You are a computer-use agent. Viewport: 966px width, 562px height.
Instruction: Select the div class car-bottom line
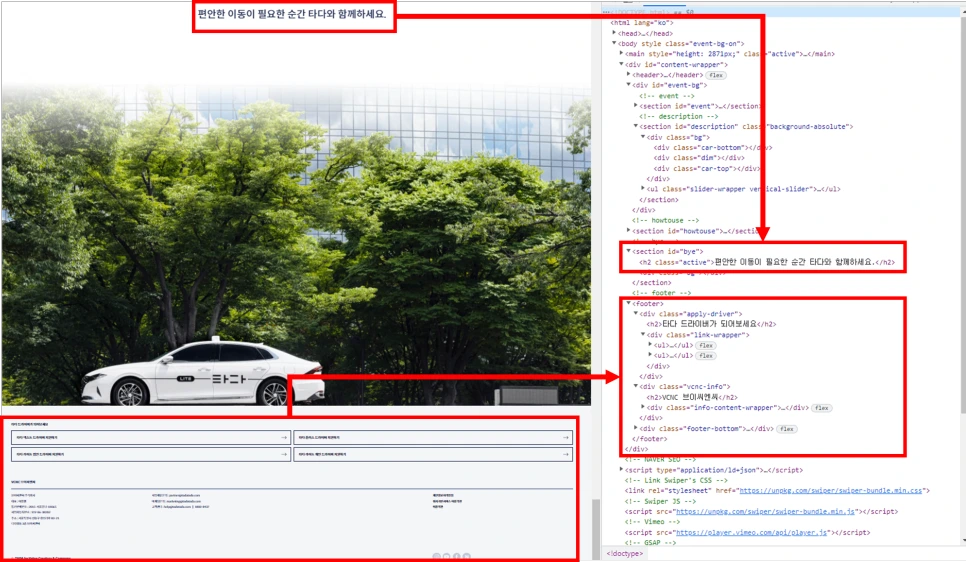coord(713,147)
